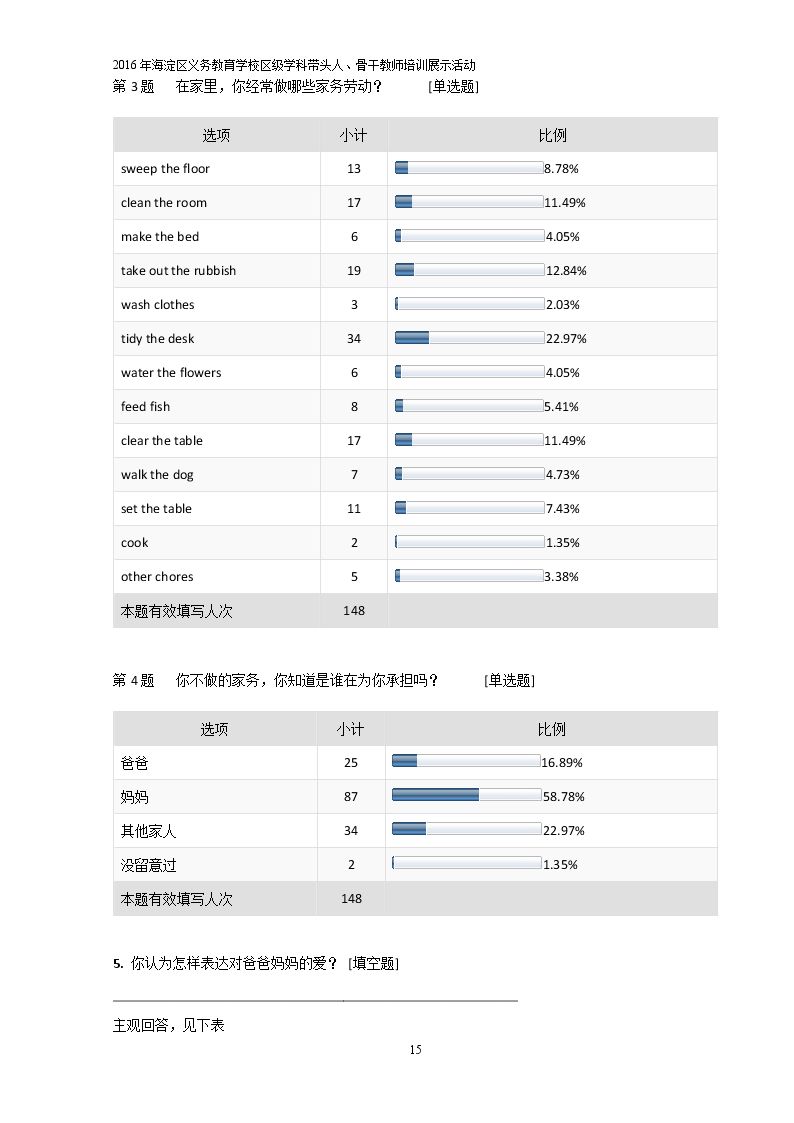Click the 'walk the dog' progress bar
This screenshot has width=794, height=1123.
point(470,473)
